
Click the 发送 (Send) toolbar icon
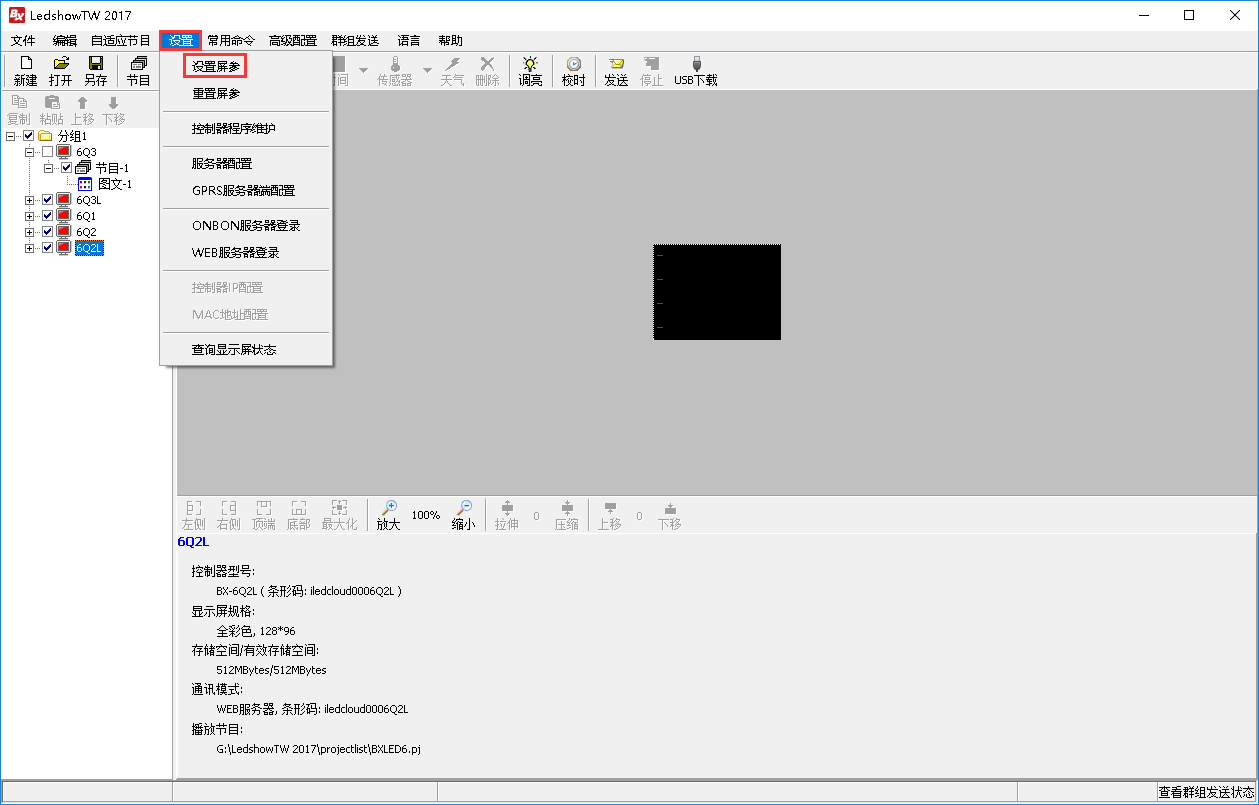point(616,64)
